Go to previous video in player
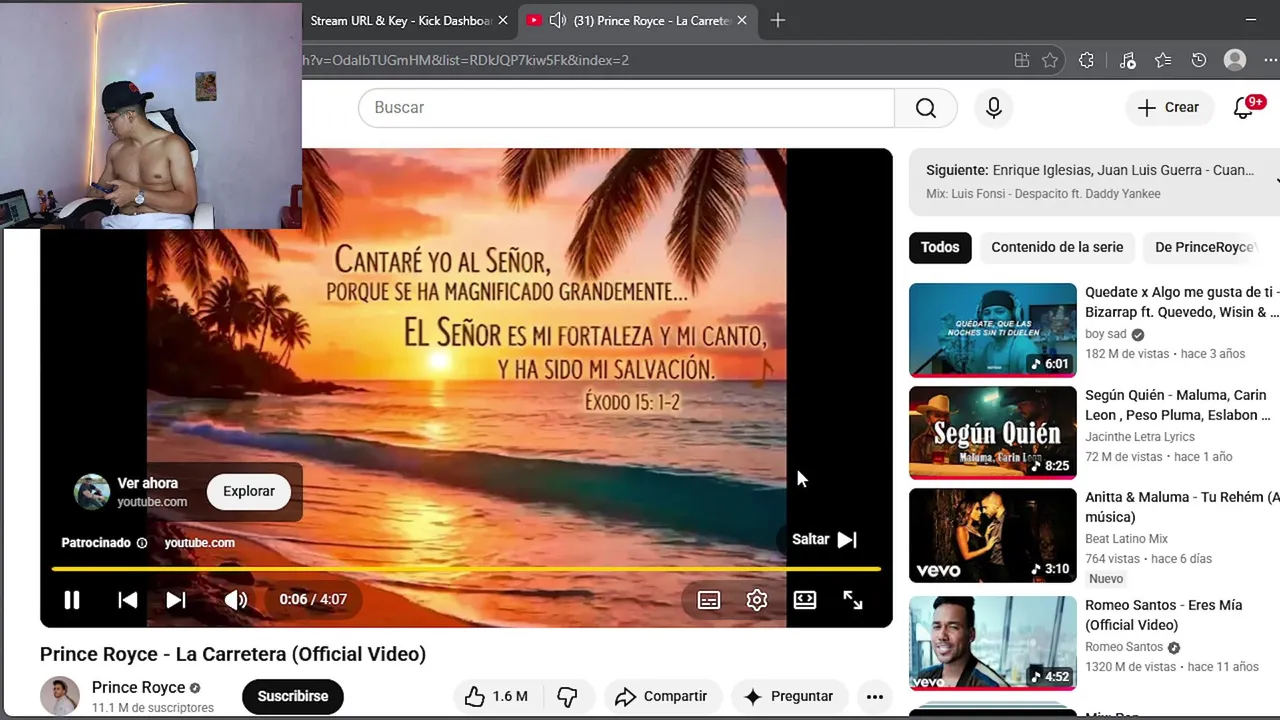Viewport: 1280px width, 720px height. coord(128,600)
